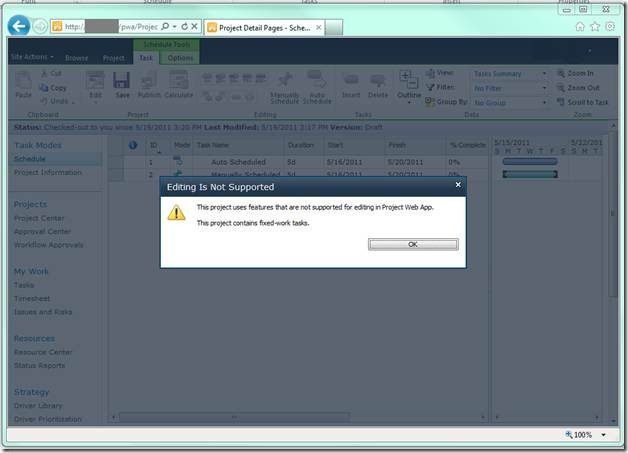Click the Auto Scheduled Gantt bar

530,161
